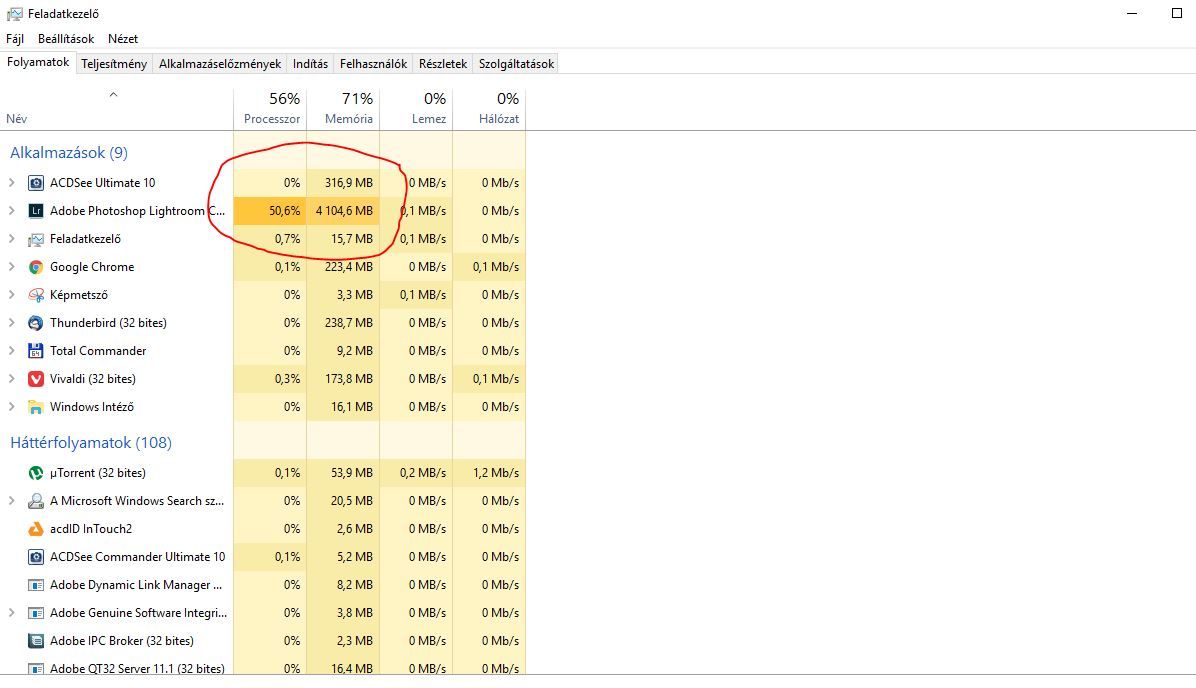Viewport: 1196px width, 688px height.
Task: Click the µTorrent process icon
Action: click(36, 473)
